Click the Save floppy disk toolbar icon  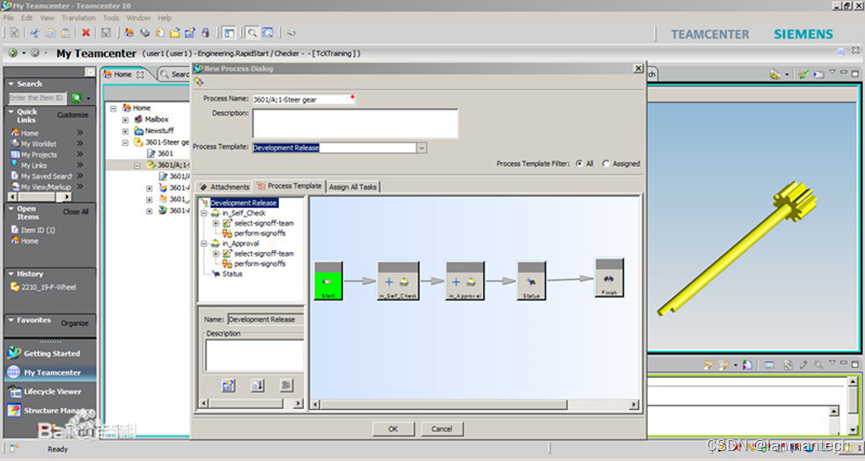[105, 33]
